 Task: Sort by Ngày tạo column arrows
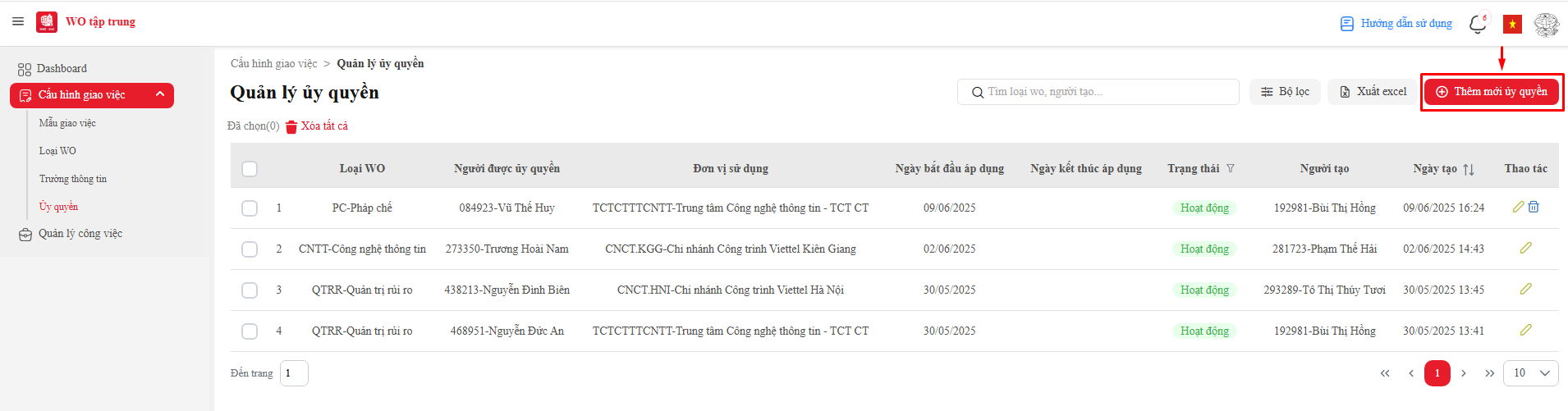1469,169
